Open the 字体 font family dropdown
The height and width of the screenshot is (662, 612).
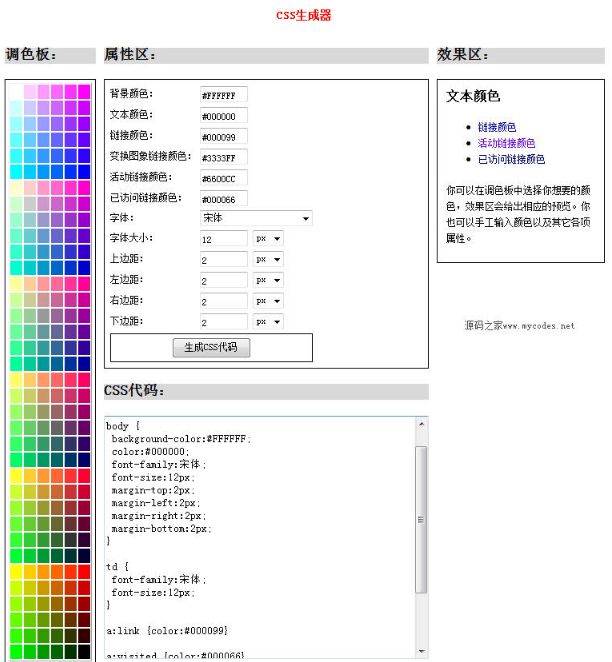click(x=256, y=218)
